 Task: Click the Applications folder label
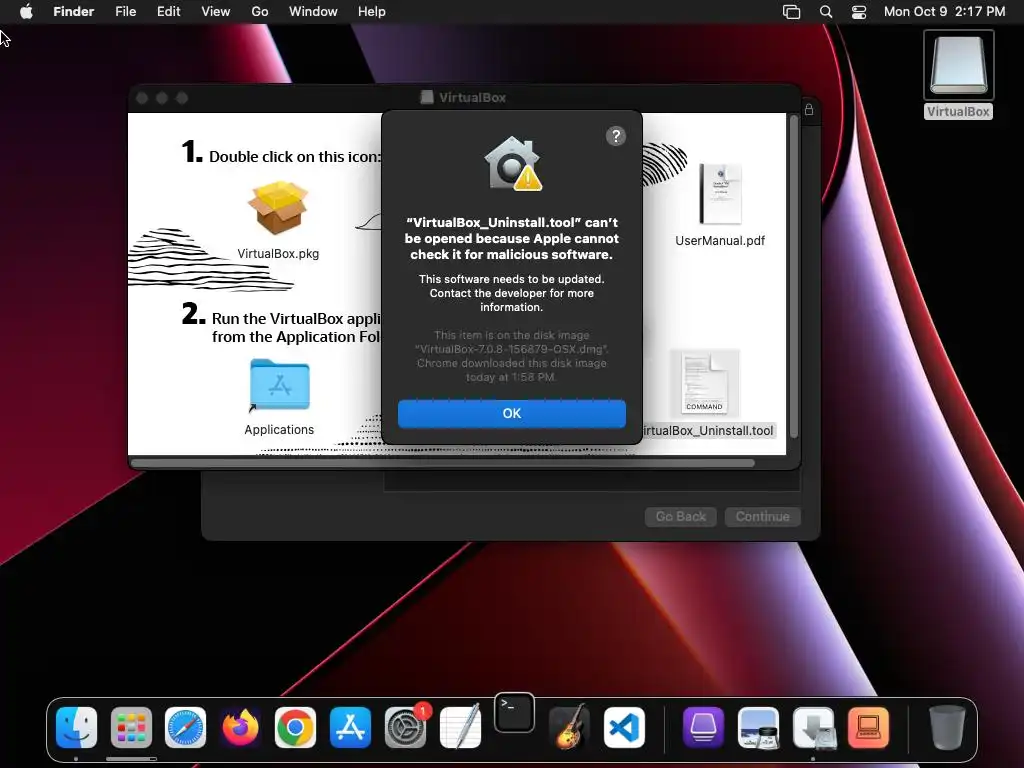(279, 430)
